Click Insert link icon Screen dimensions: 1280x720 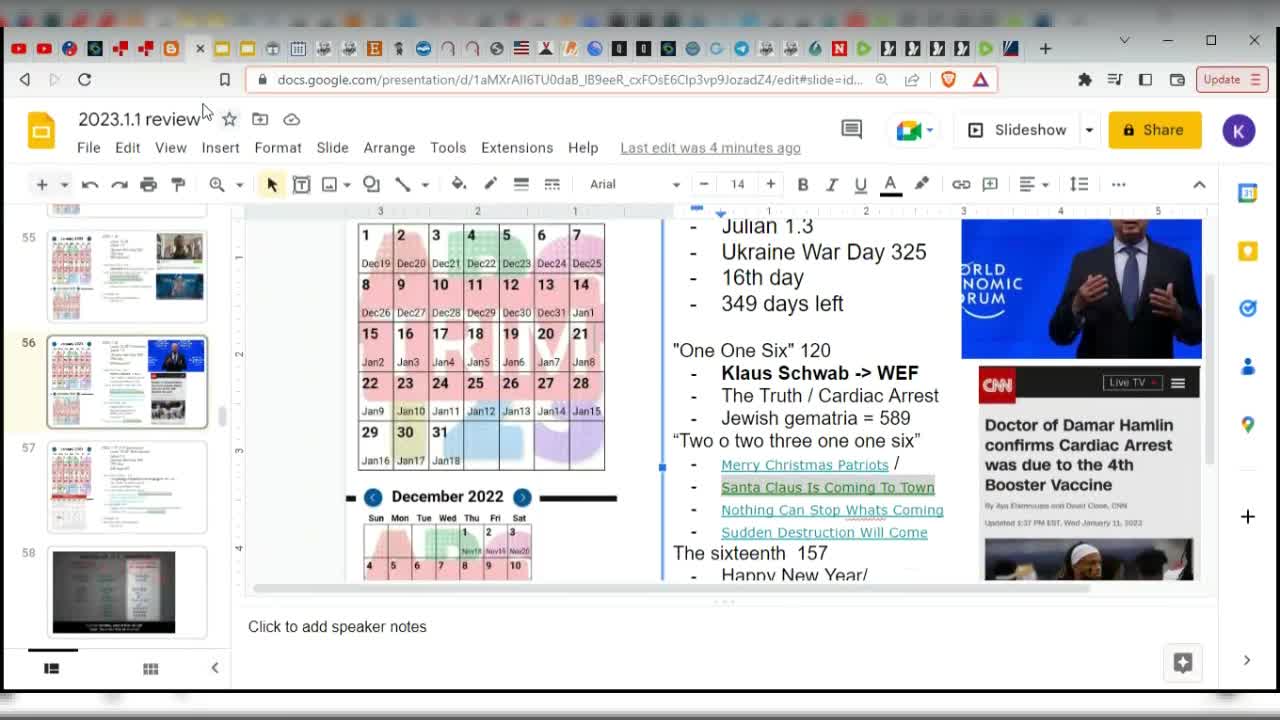click(961, 184)
